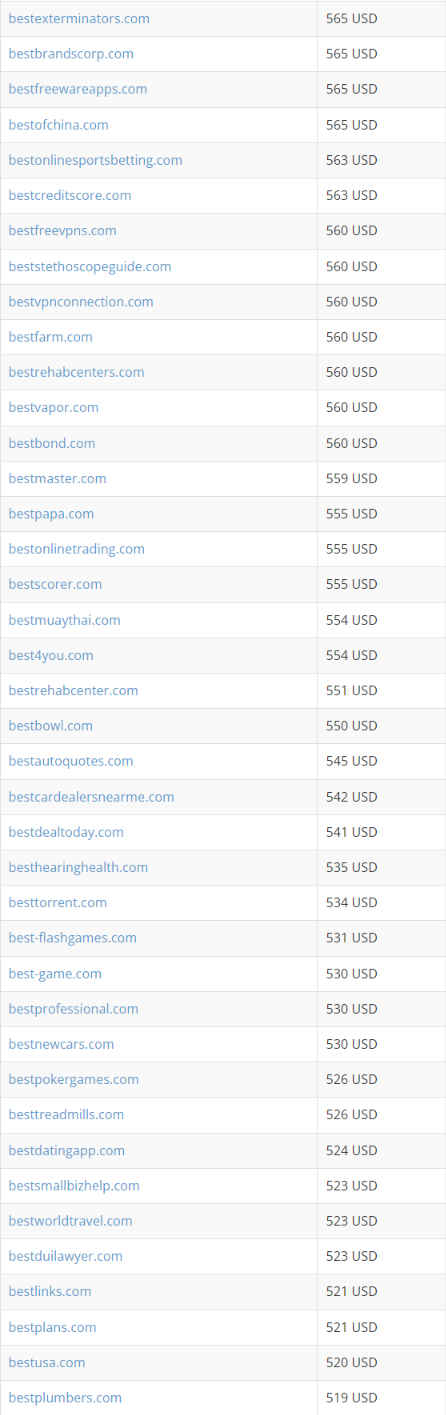
Task: Open bestpokergames.com domain link
Action: click(x=73, y=1079)
